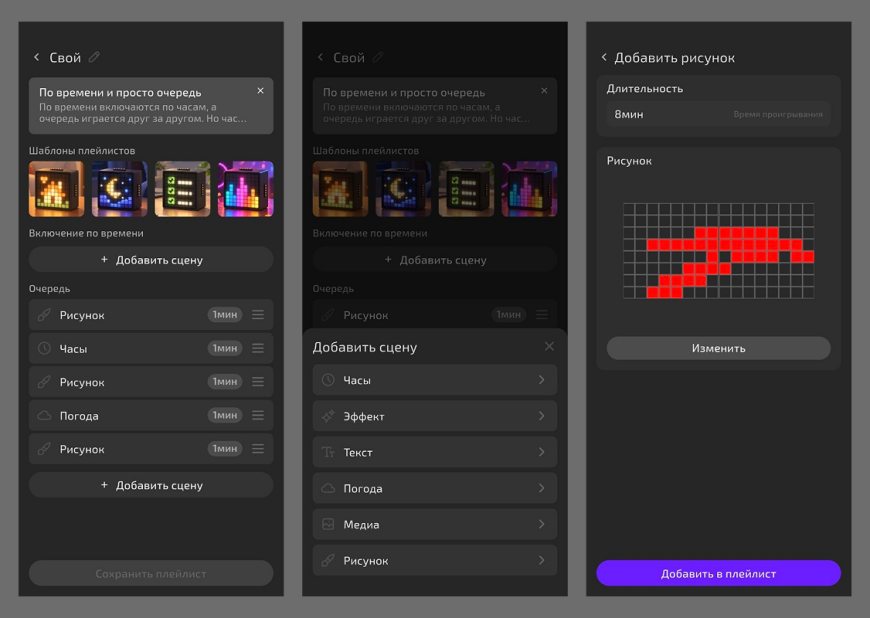
Task: Tap the back arrow beside 'Добавить рисунок'
Action: pyautogui.click(x=604, y=57)
